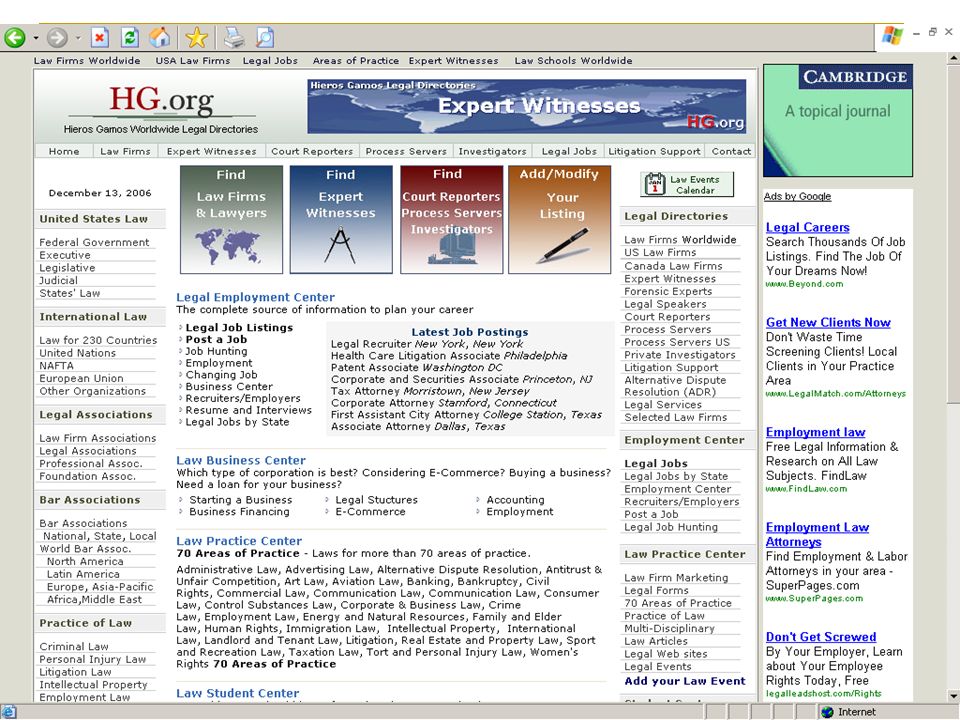This screenshot has height=720, width=960.
Task: Click Federal Government sidebar link
Action: (x=94, y=242)
